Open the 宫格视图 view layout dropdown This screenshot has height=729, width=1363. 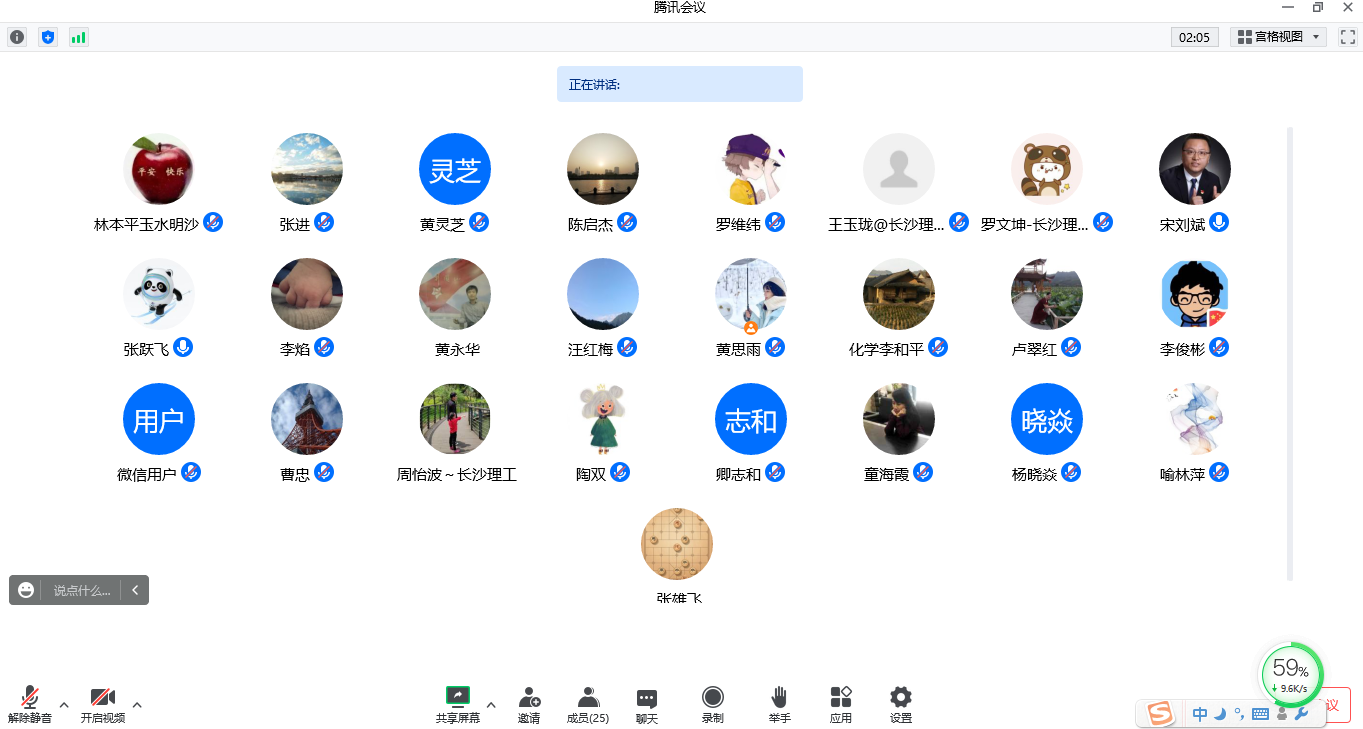click(x=1279, y=37)
